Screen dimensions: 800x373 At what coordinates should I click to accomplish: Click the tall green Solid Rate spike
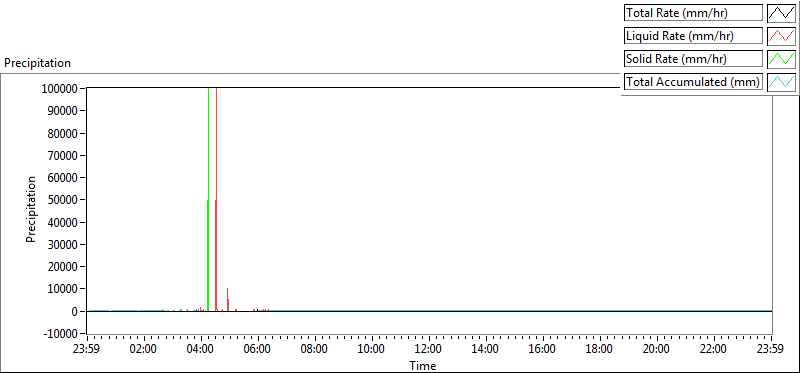point(208,199)
